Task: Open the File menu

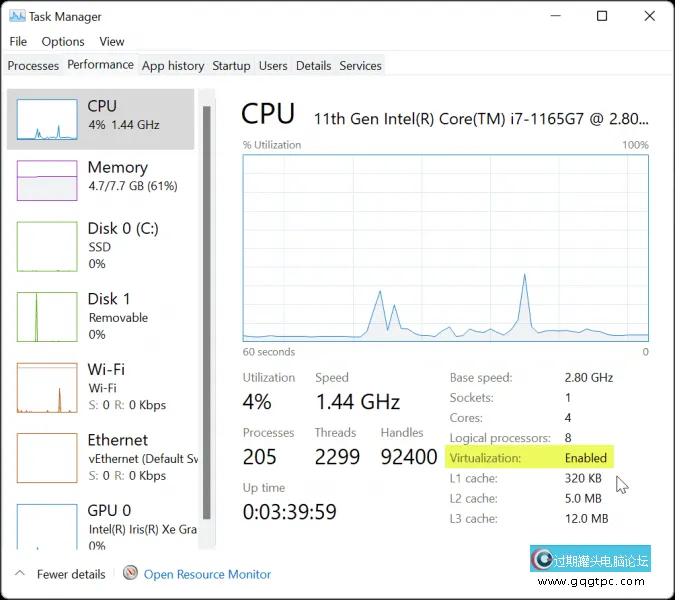Action: click(18, 41)
